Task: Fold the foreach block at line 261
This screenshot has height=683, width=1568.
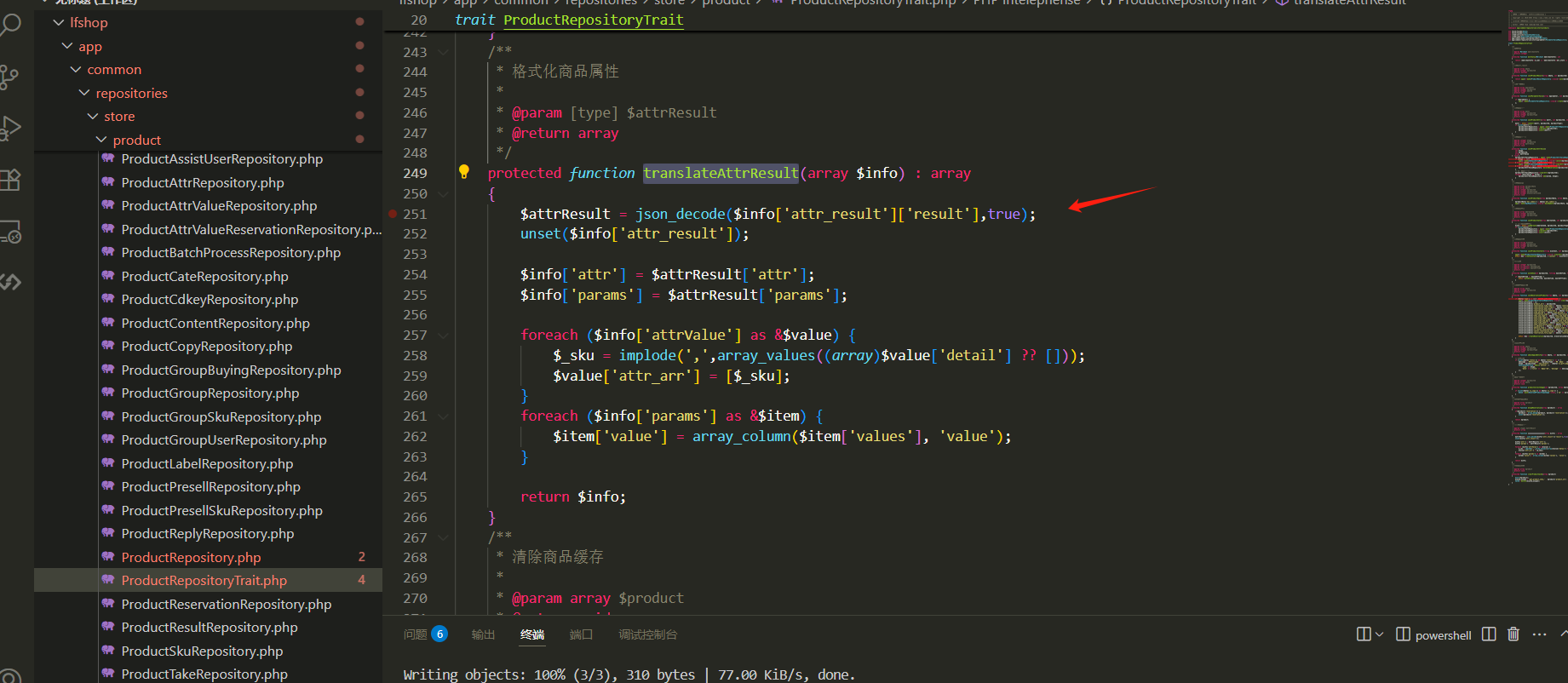Action: [444, 416]
